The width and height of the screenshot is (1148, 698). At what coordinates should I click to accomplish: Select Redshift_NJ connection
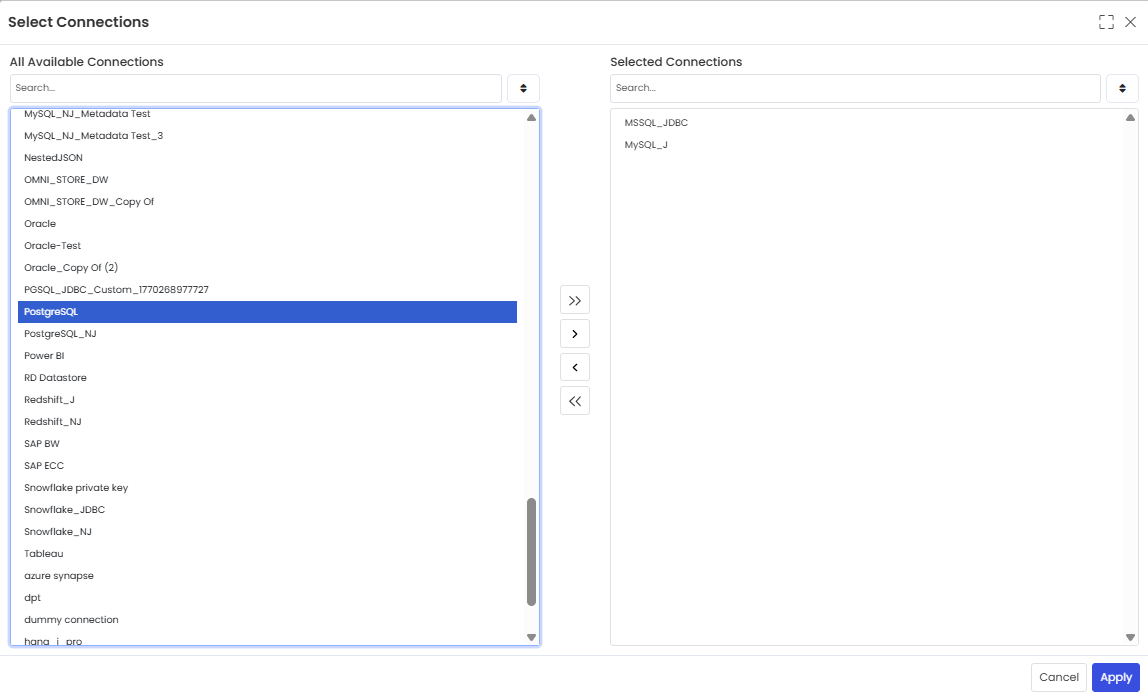(267, 422)
